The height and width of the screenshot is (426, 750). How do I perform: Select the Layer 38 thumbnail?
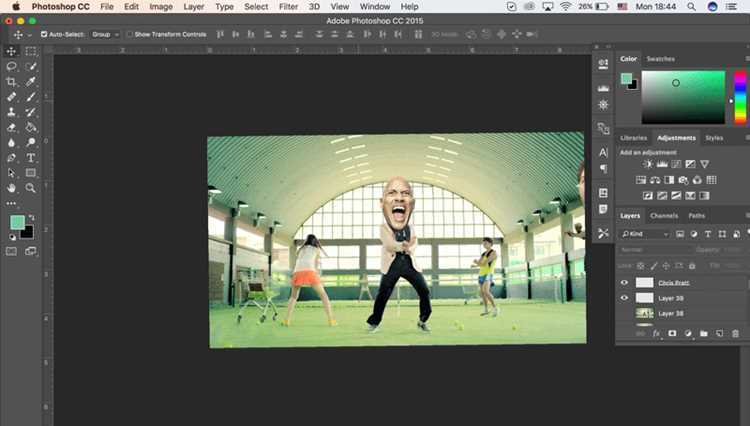coord(644,314)
